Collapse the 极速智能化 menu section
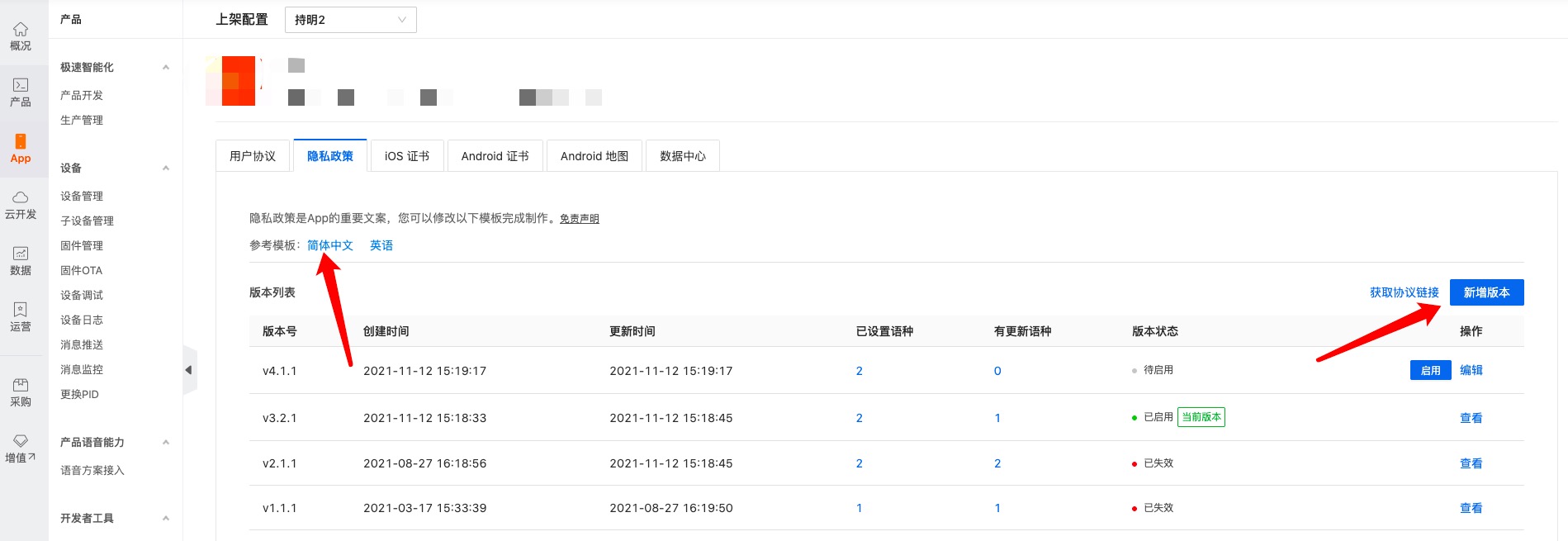Viewport: 1568px width, 541px height. click(x=166, y=68)
